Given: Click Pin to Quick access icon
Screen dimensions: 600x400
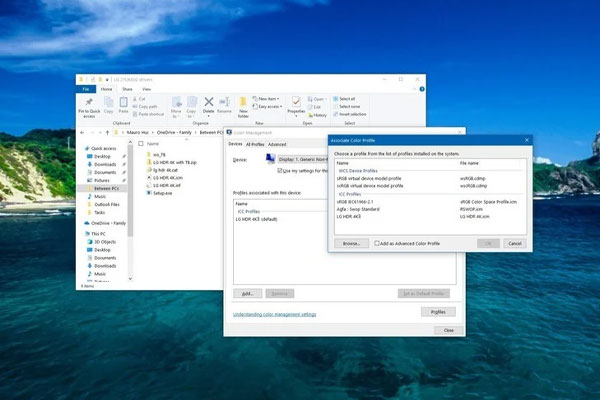Looking at the screenshot, I should [89, 102].
